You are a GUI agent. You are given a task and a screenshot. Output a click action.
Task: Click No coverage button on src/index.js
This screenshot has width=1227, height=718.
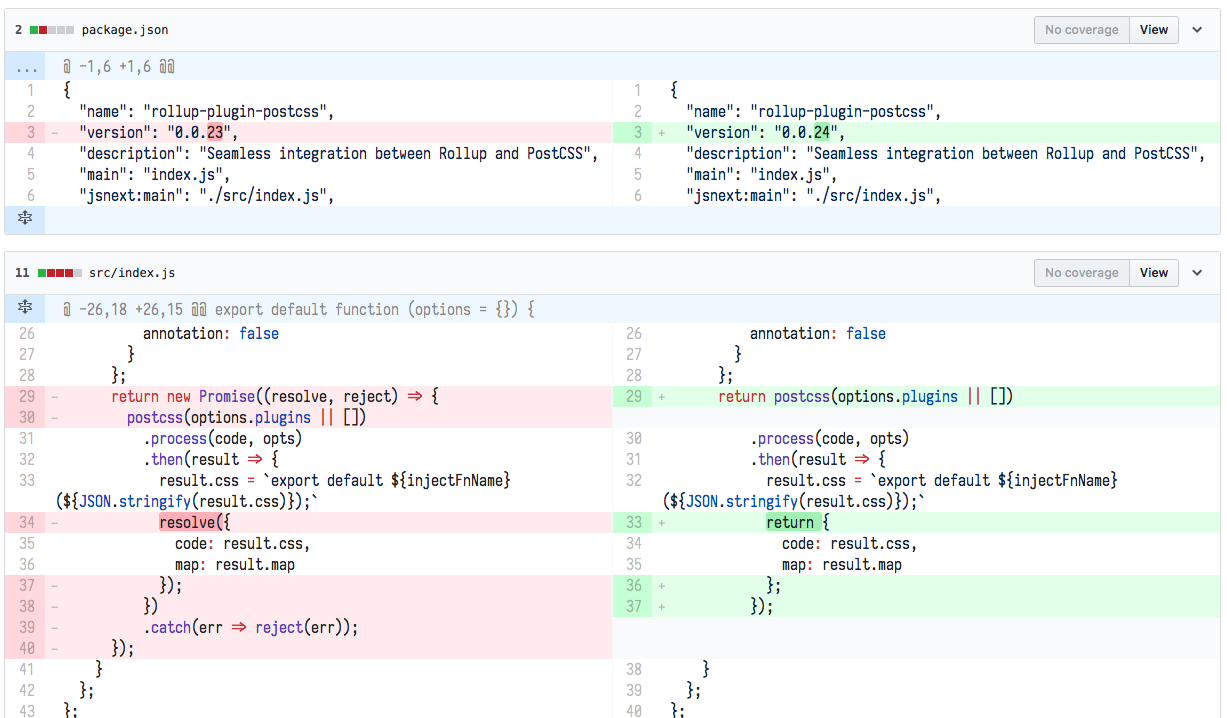tap(1081, 273)
